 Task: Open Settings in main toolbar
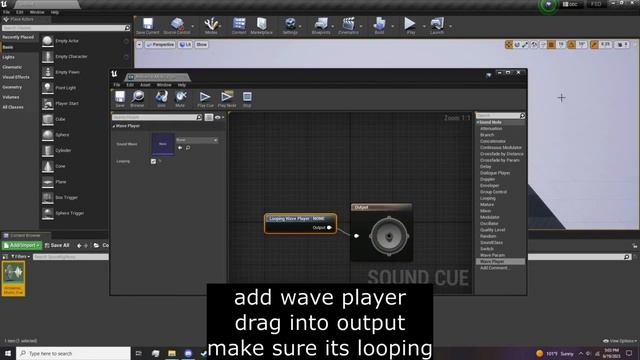290,26
